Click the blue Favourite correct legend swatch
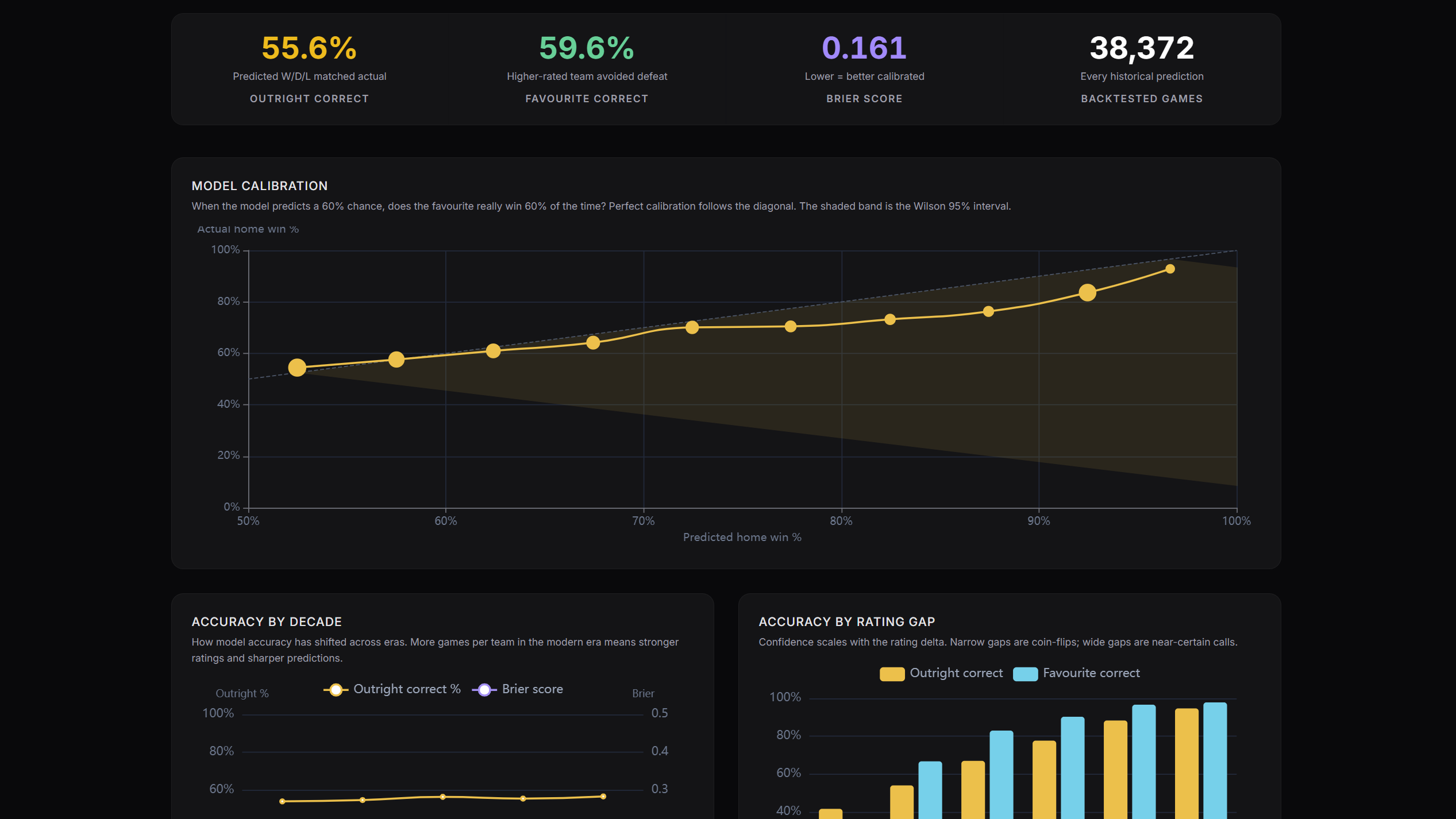Screen dimensions: 1456x819 click(x=1025, y=674)
